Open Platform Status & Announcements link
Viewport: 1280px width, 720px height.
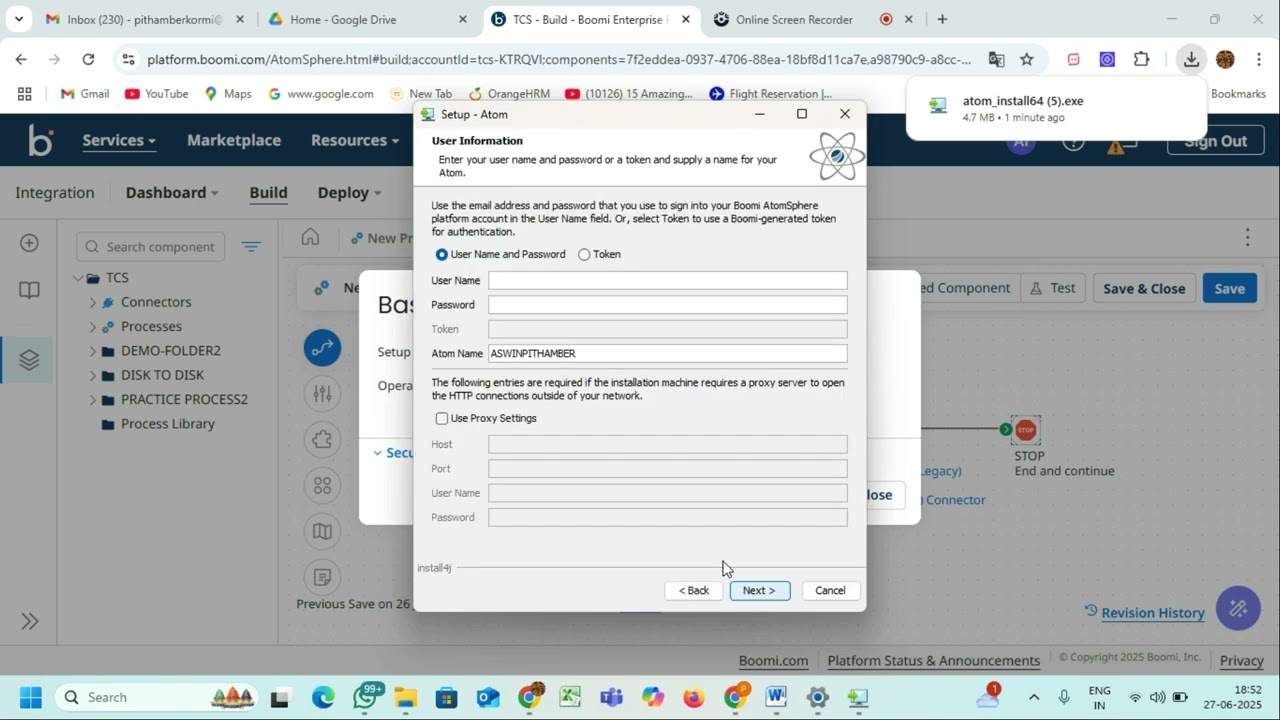[934, 660]
